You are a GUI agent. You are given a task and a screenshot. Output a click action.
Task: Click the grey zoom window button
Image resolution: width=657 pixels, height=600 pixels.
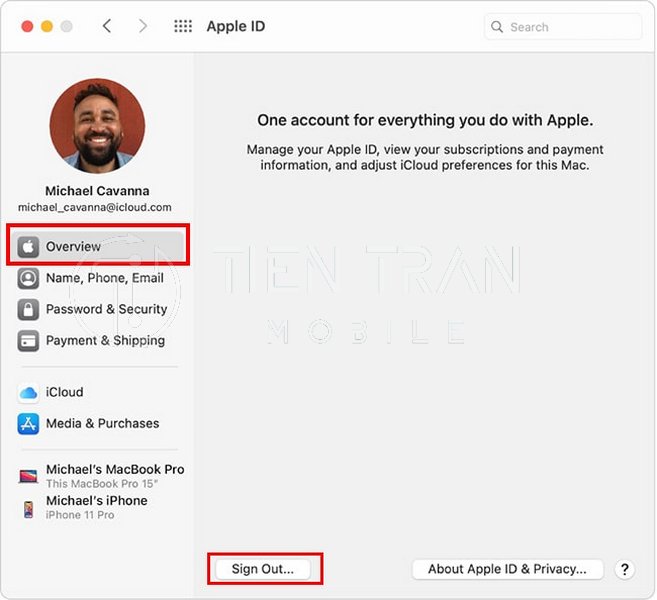click(67, 27)
